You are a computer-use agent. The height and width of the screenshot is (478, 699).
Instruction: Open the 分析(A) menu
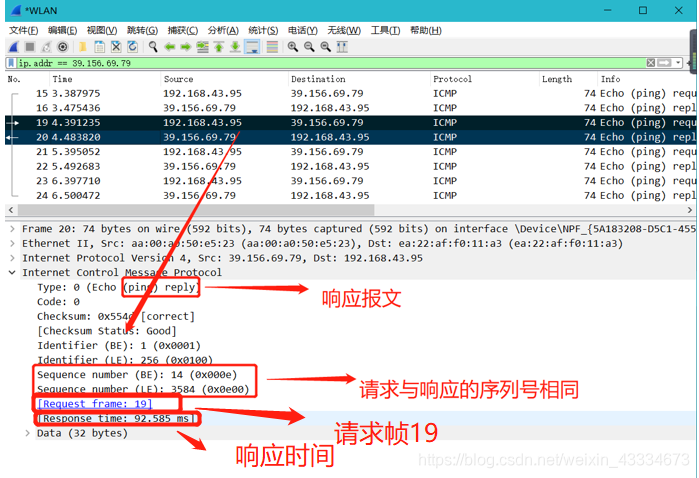coord(223,30)
